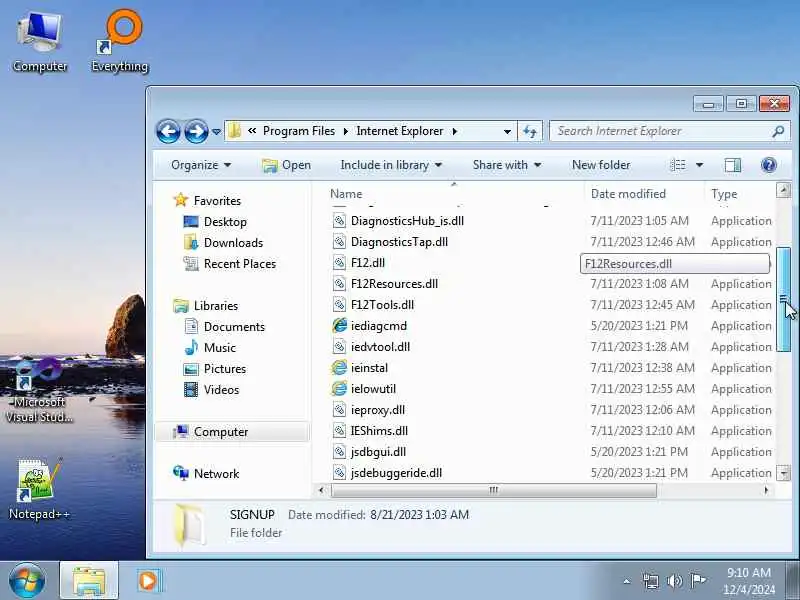Toggle the preview pane button
The width and height of the screenshot is (800, 600).
[733, 165]
